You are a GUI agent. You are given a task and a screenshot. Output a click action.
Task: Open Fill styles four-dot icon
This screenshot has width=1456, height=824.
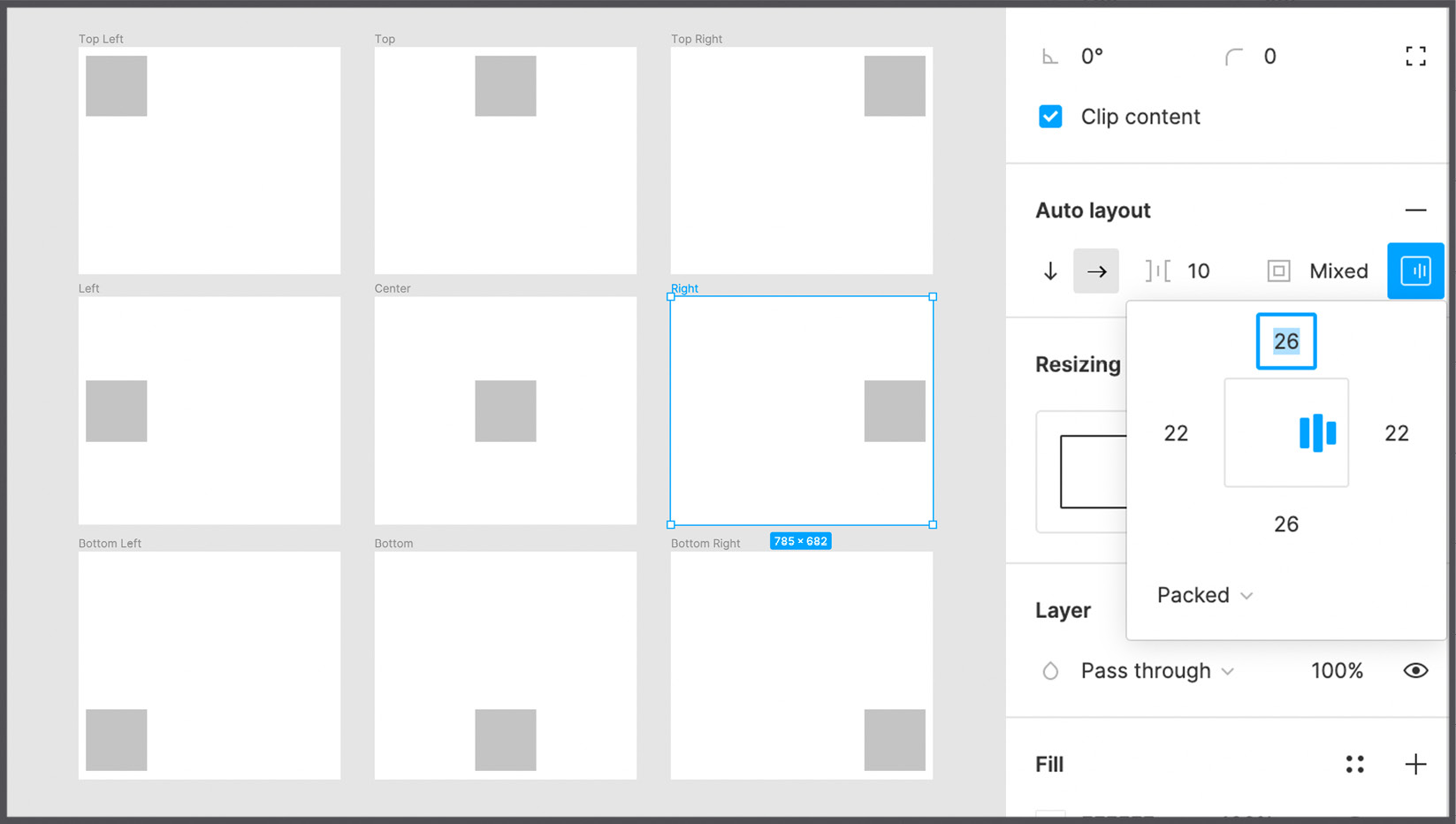tap(1354, 764)
